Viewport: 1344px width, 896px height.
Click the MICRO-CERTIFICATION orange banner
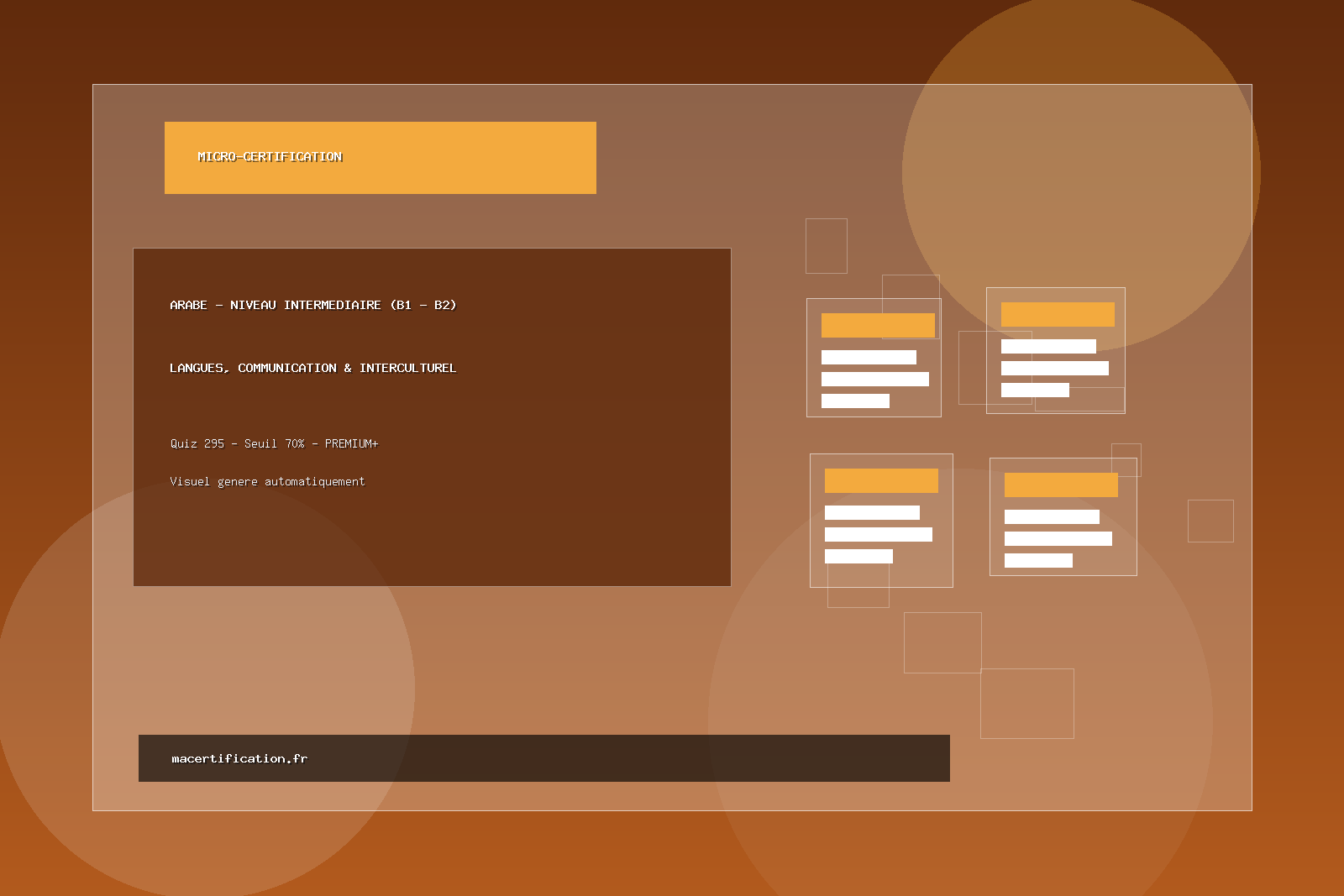[x=380, y=158]
